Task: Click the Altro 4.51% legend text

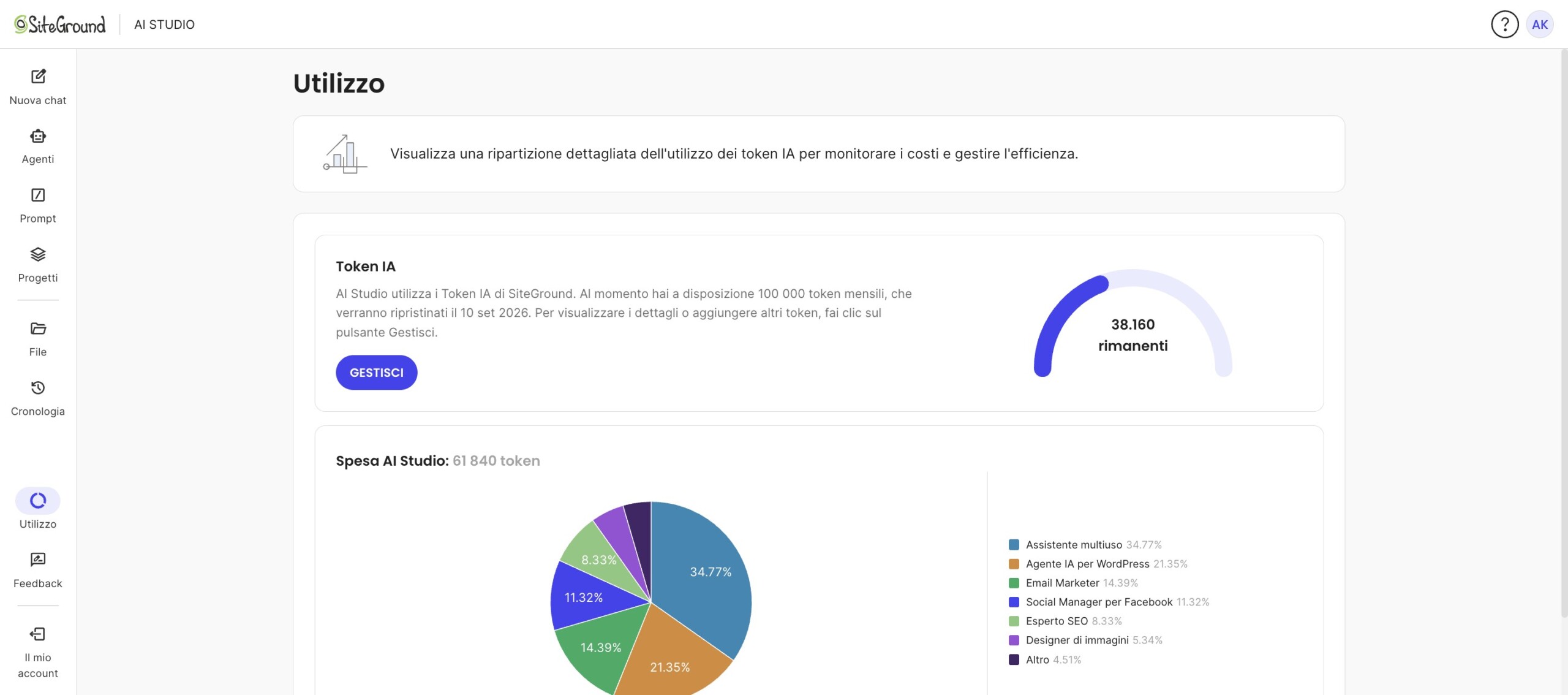Action: tap(1053, 659)
